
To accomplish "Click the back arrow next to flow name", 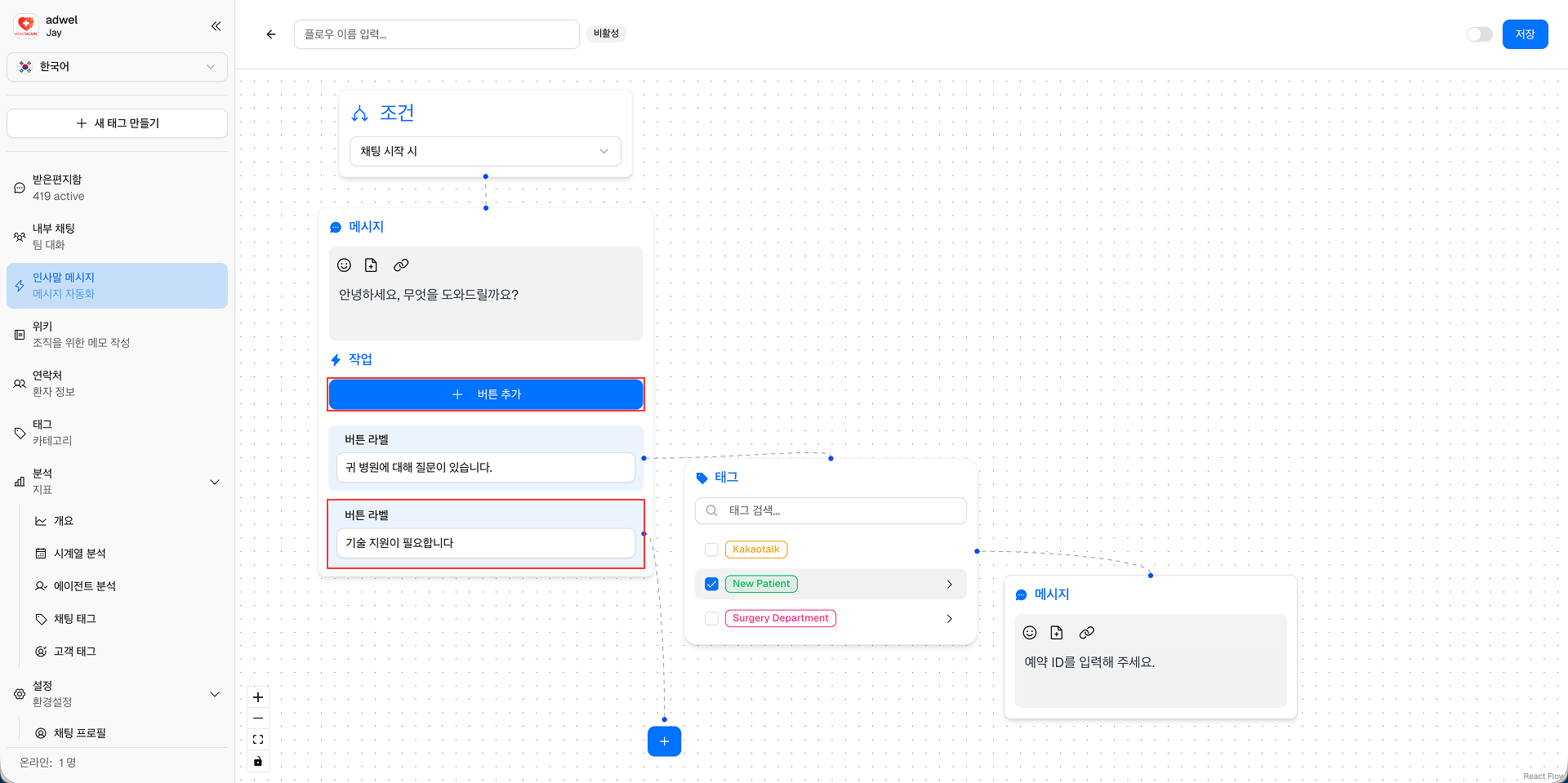I will pos(271,34).
